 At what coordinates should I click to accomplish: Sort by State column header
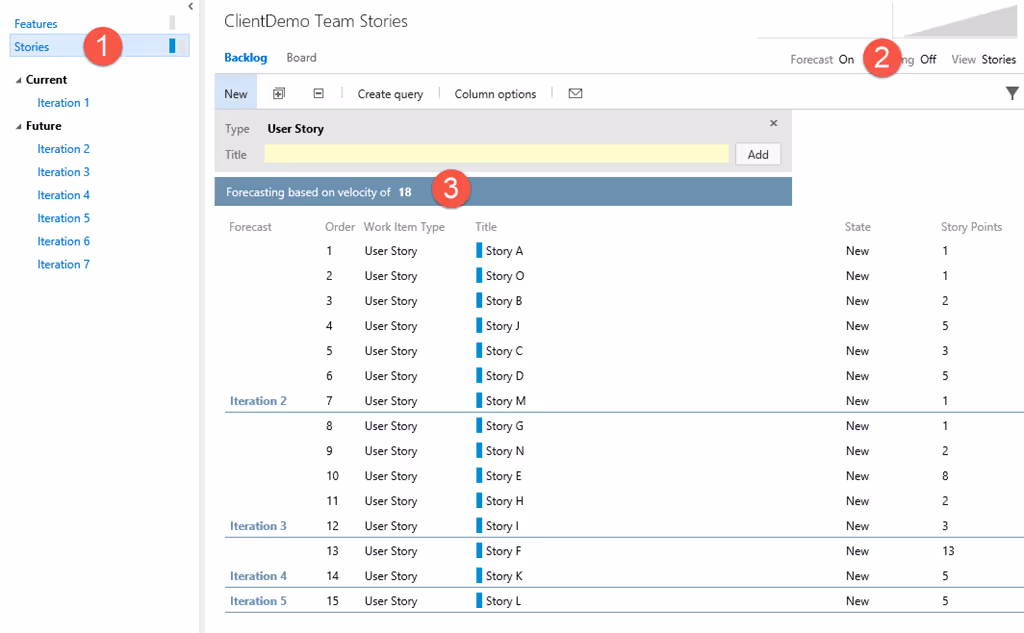coord(857,227)
